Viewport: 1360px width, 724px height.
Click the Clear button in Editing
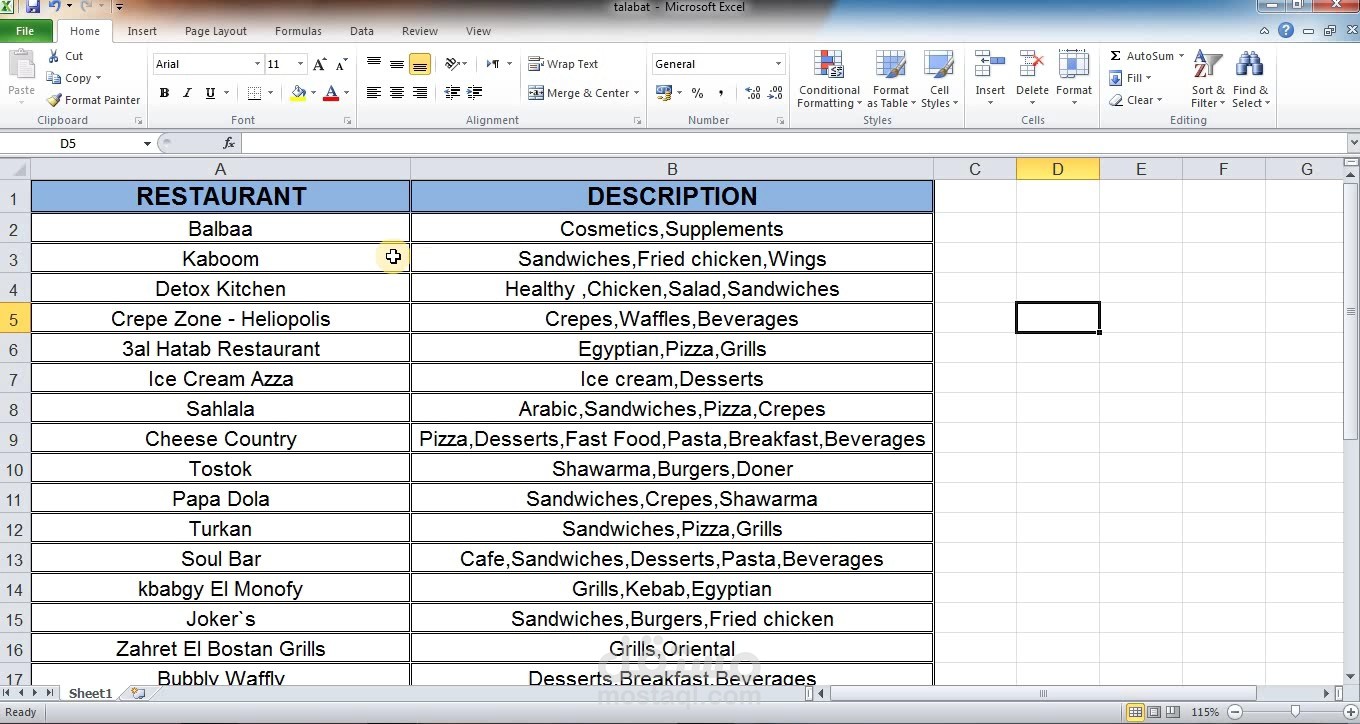(1136, 100)
